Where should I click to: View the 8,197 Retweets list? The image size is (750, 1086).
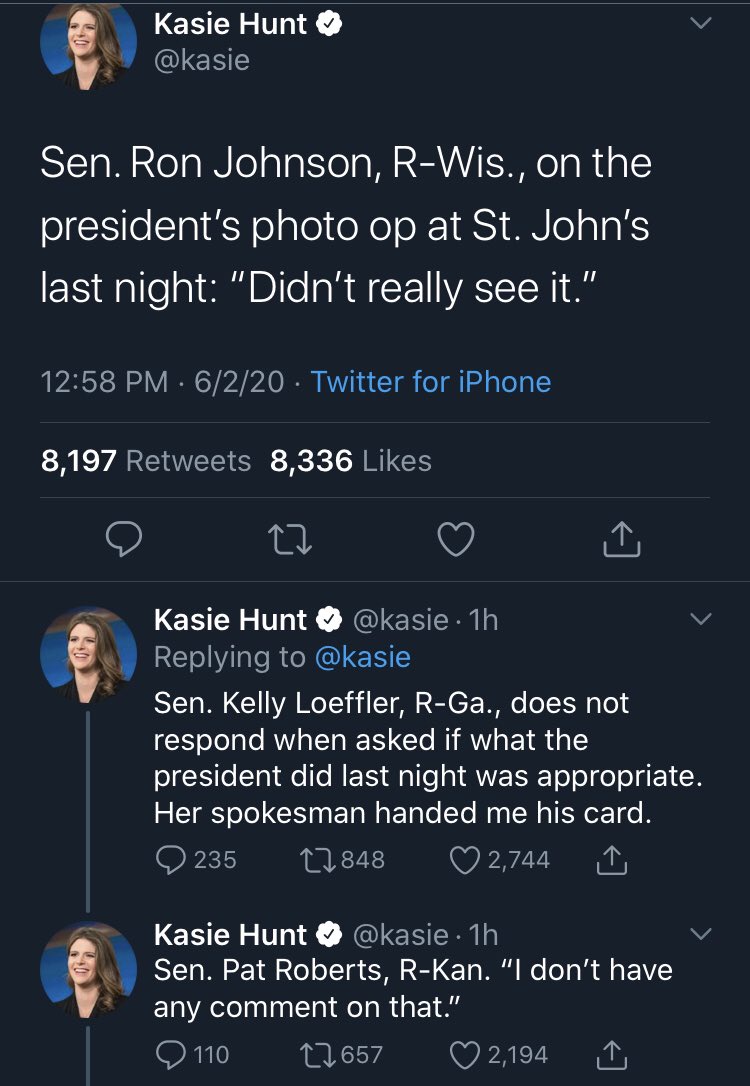[x=146, y=461]
